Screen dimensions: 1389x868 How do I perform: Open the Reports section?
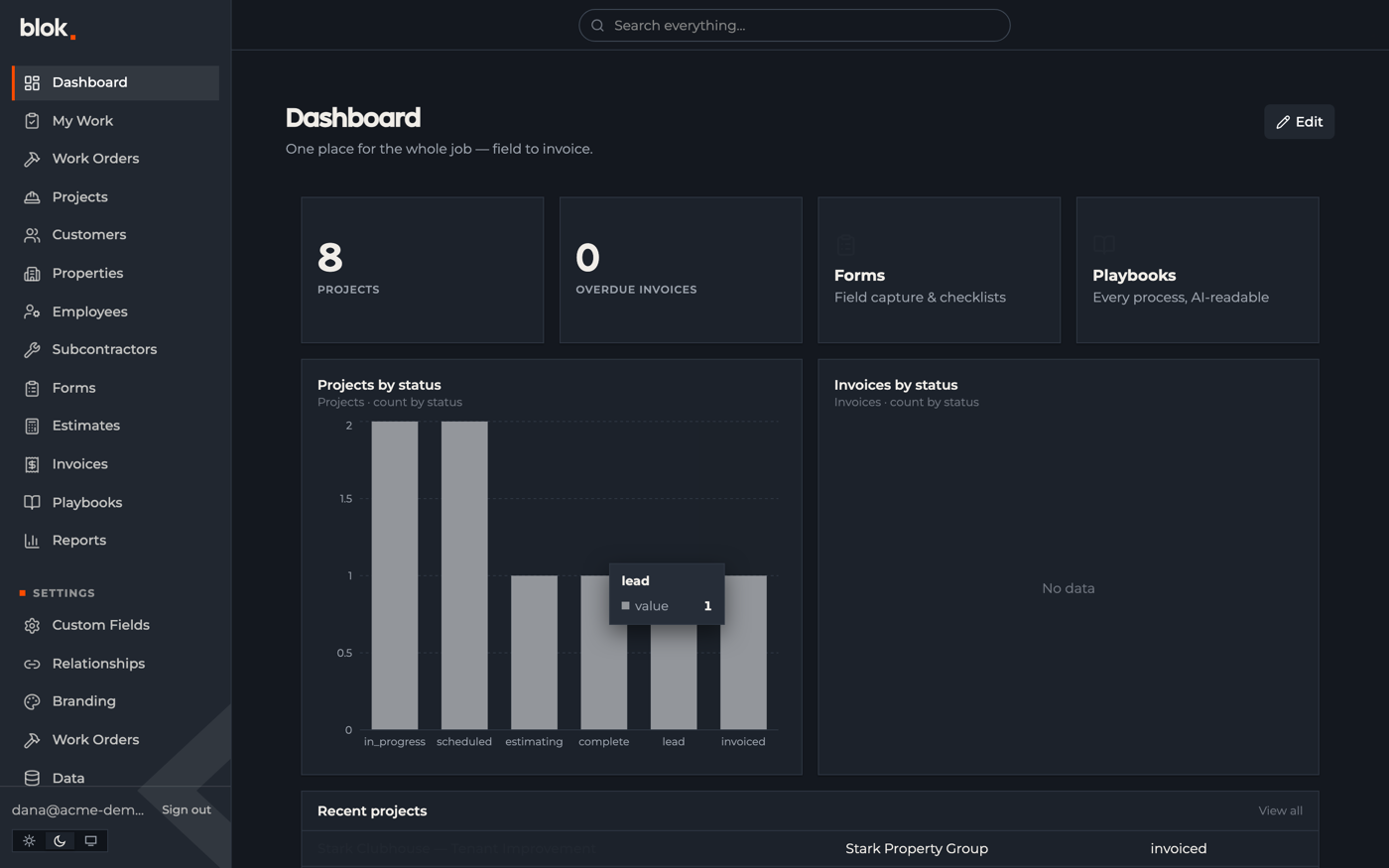click(x=115, y=541)
